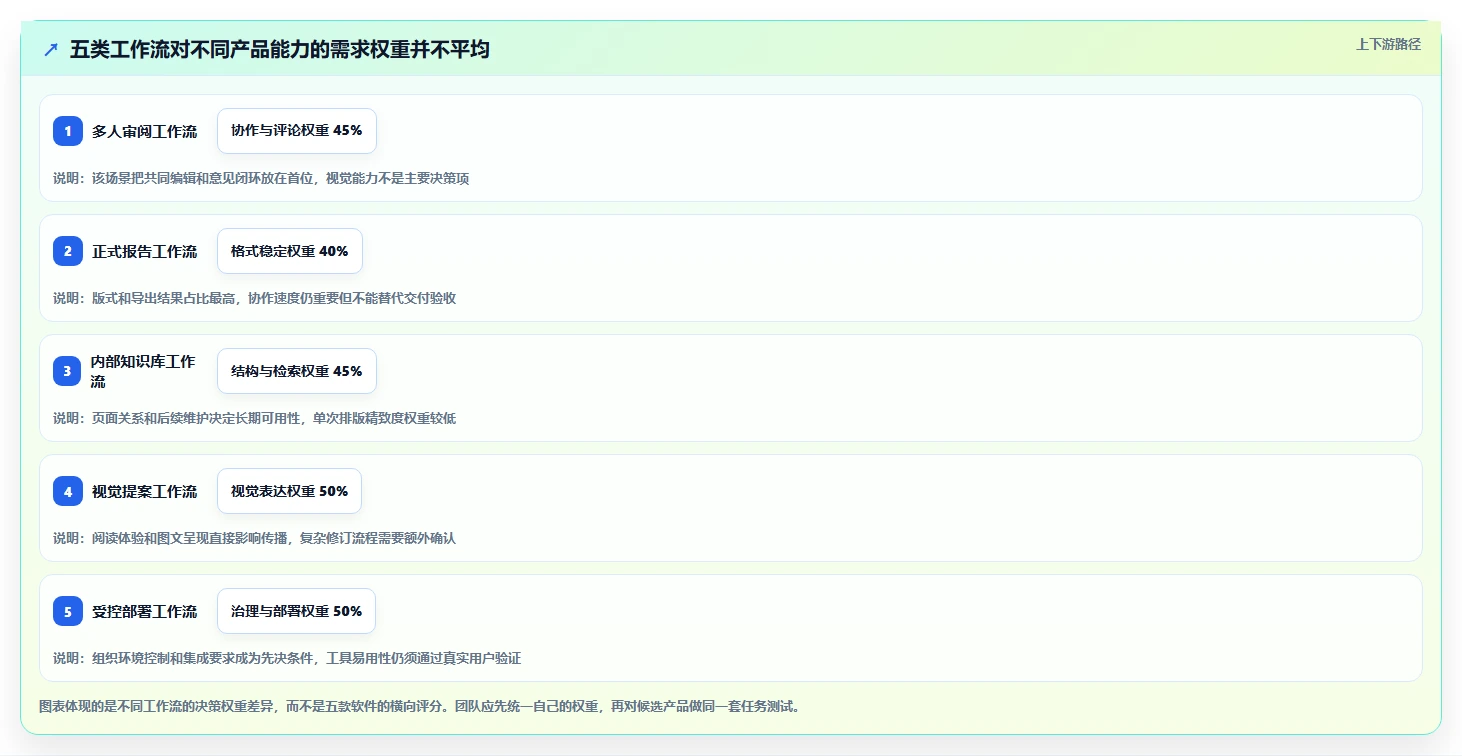This screenshot has height=756, width=1462.
Task: Click the description starting 版式和导出结果
Action: (x=254, y=298)
